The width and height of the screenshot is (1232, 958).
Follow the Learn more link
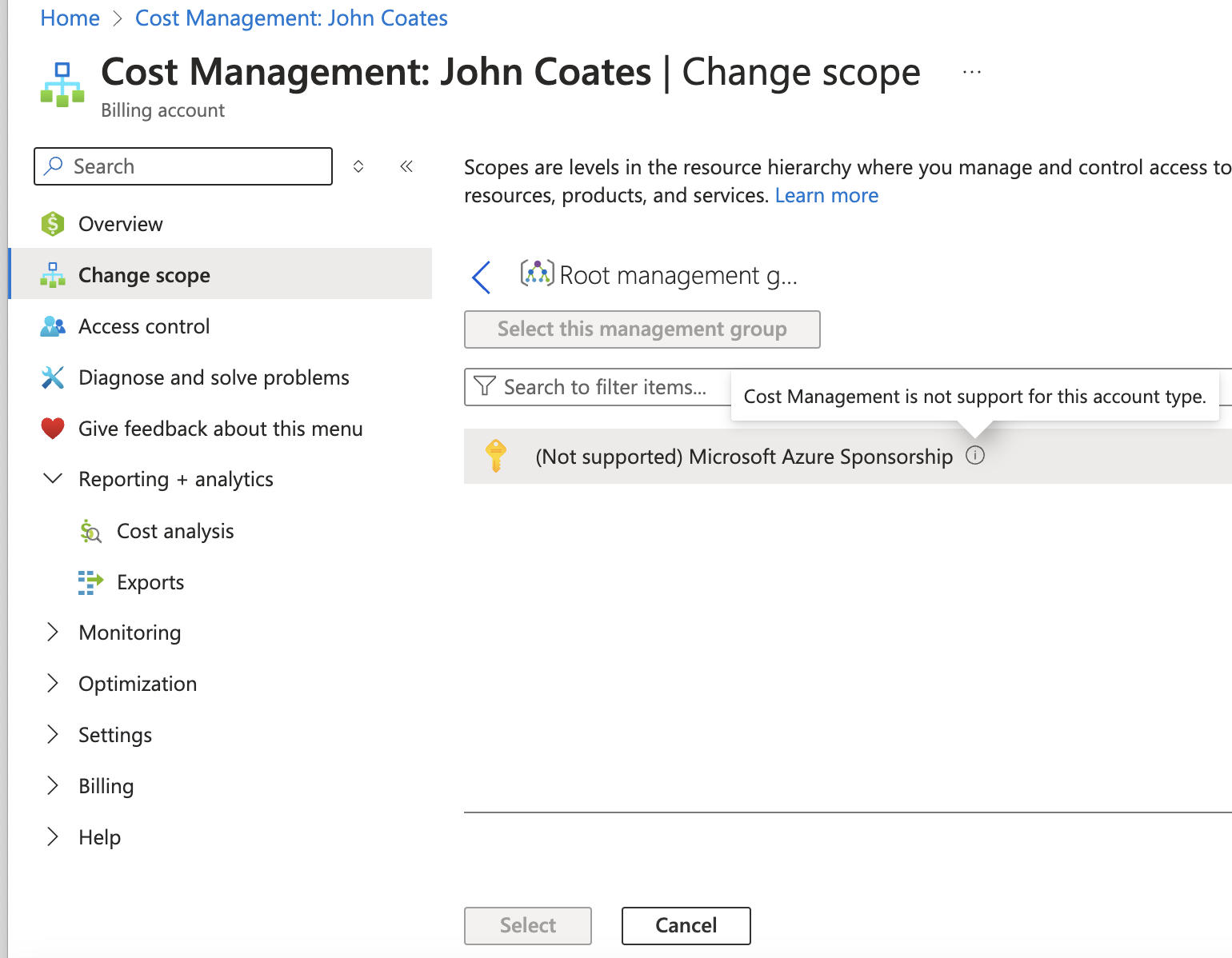point(826,195)
